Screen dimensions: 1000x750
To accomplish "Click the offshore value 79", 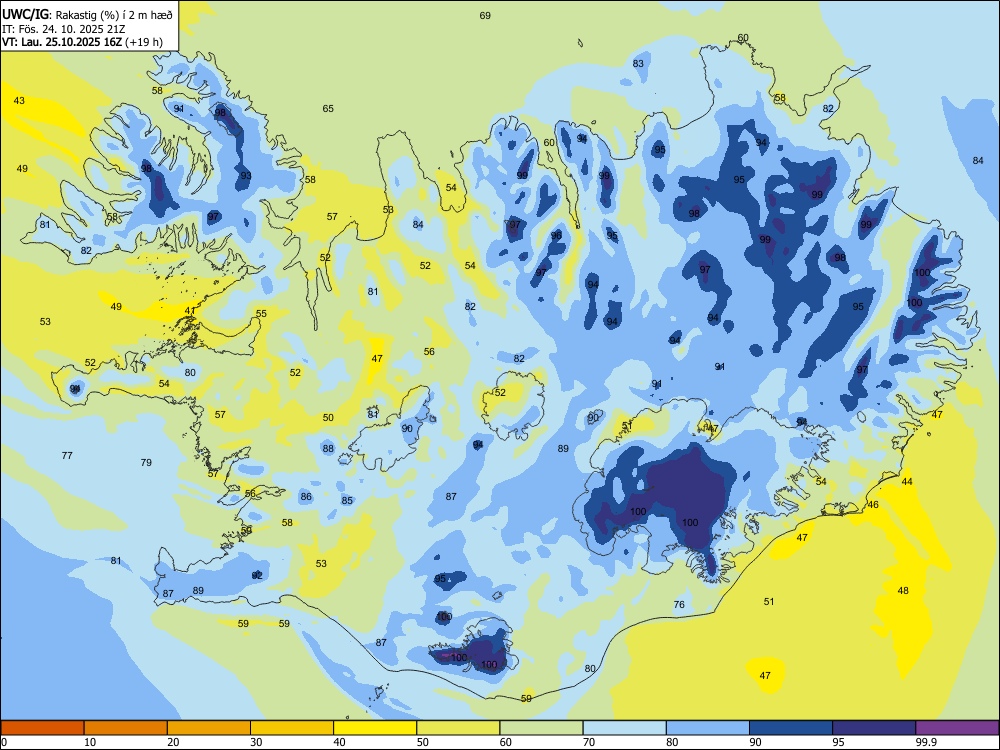I will 146,462.
